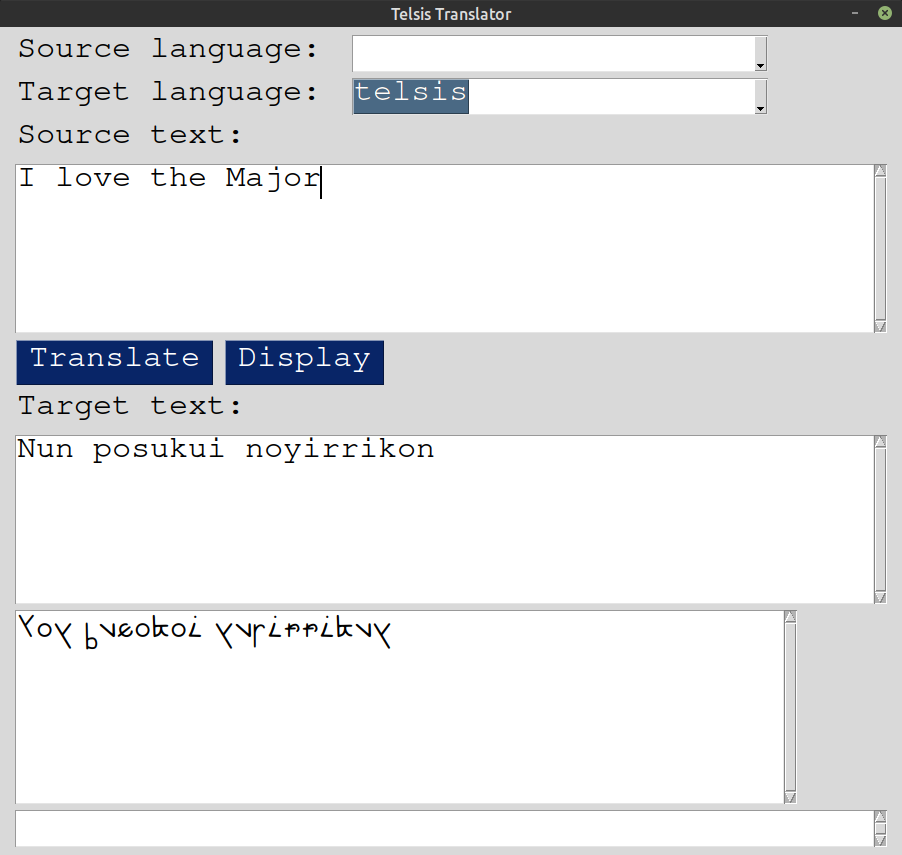Click inside the 'Nun posukui noyirrikon' target text
This screenshot has height=855, width=902.
225,449
